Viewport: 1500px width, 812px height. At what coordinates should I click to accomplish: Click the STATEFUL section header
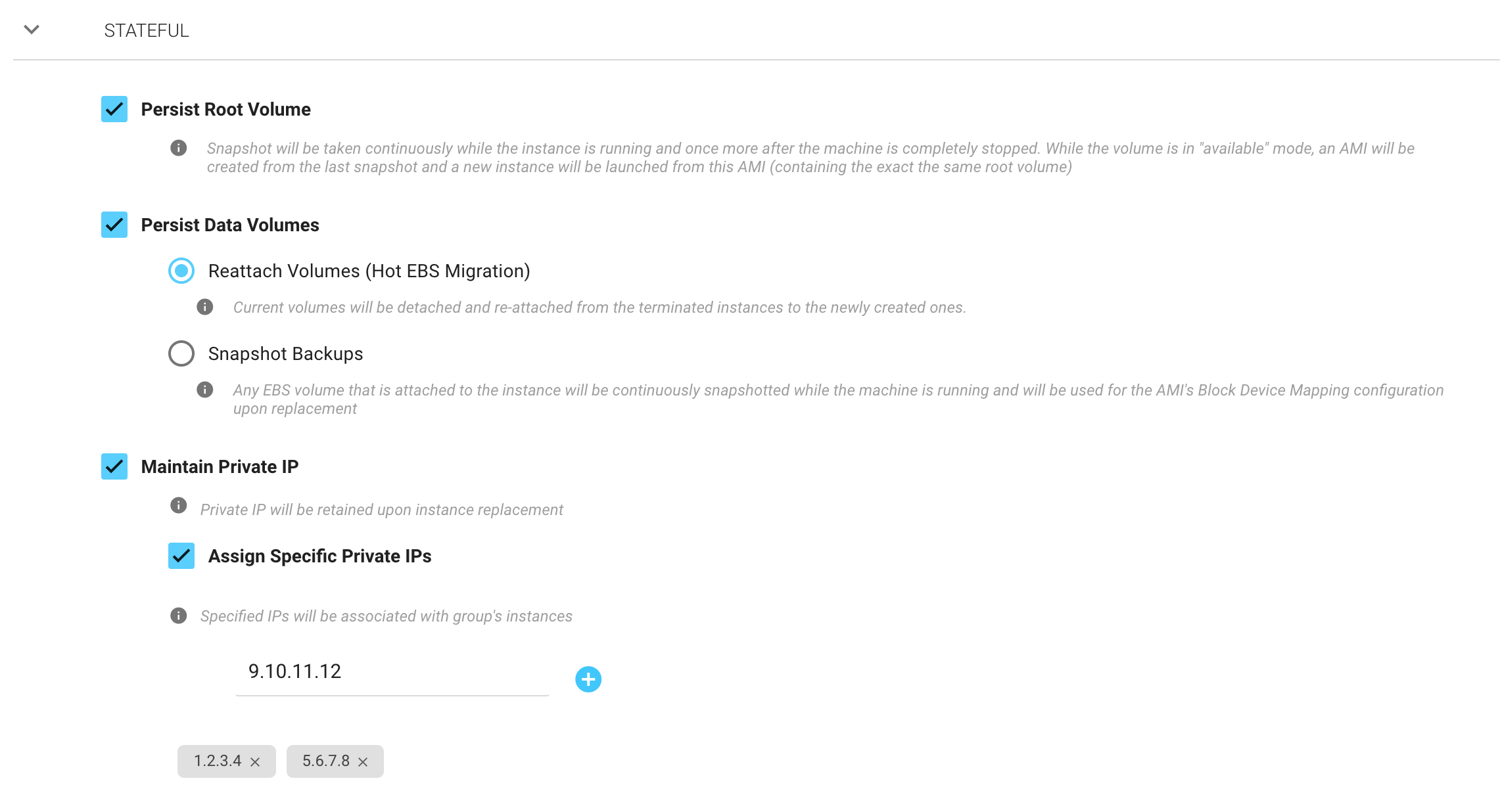(x=147, y=31)
